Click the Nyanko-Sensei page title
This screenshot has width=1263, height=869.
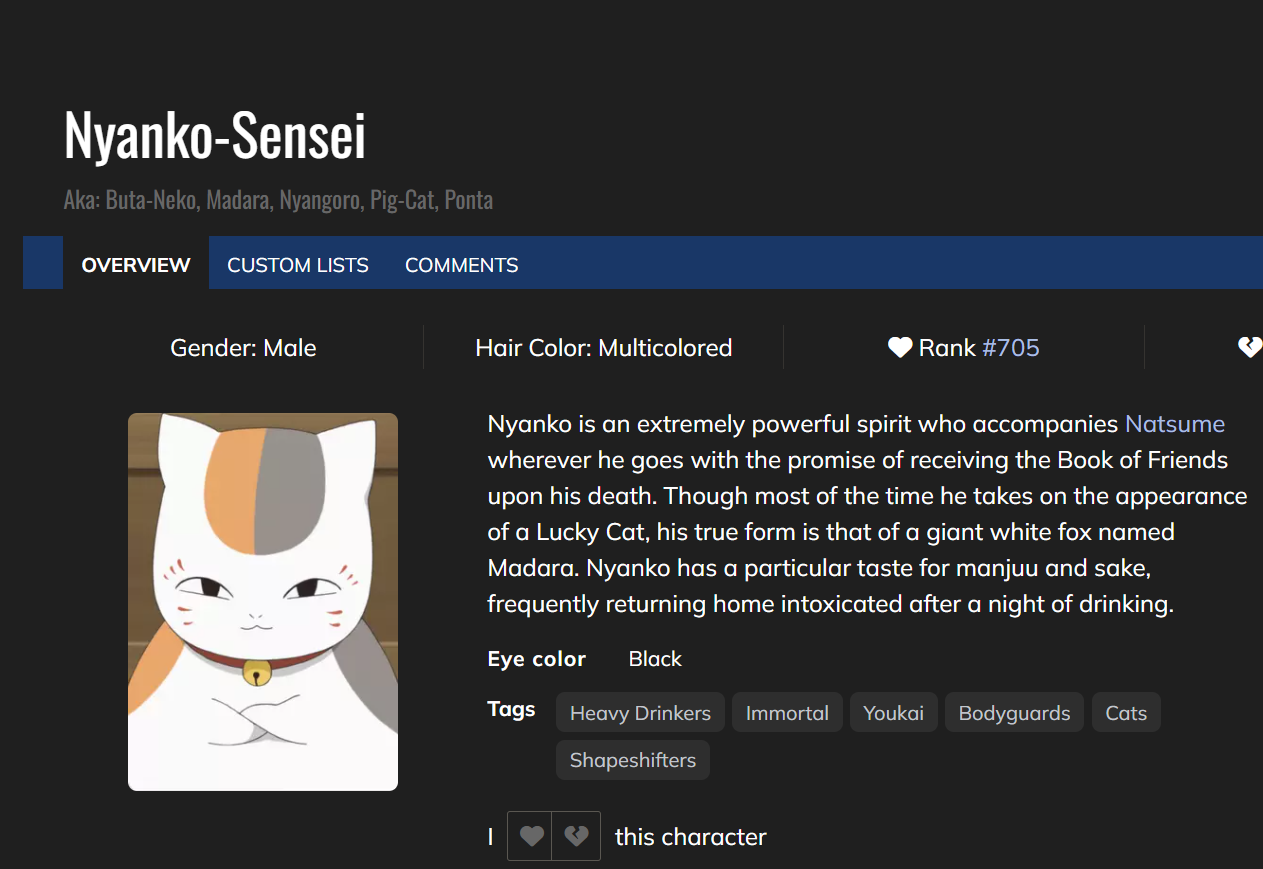click(x=215, y=136)
